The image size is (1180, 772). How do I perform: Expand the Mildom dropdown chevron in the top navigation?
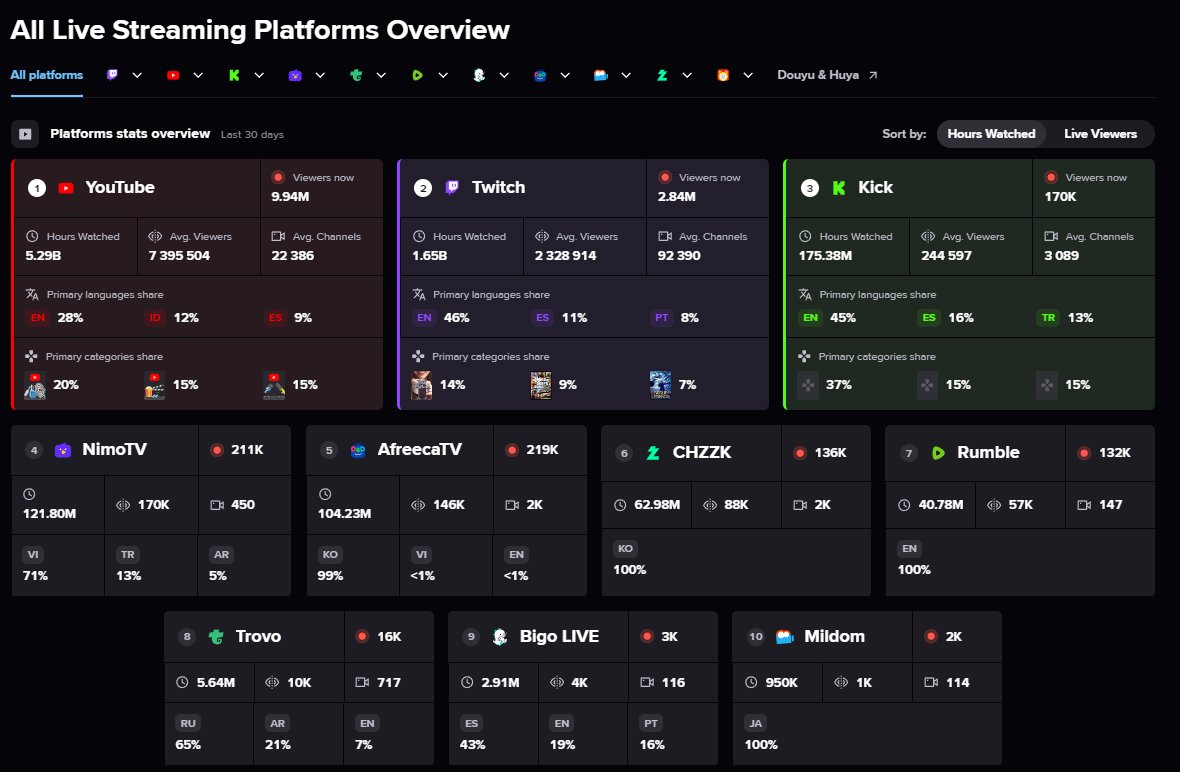click(x=625, y=75)
